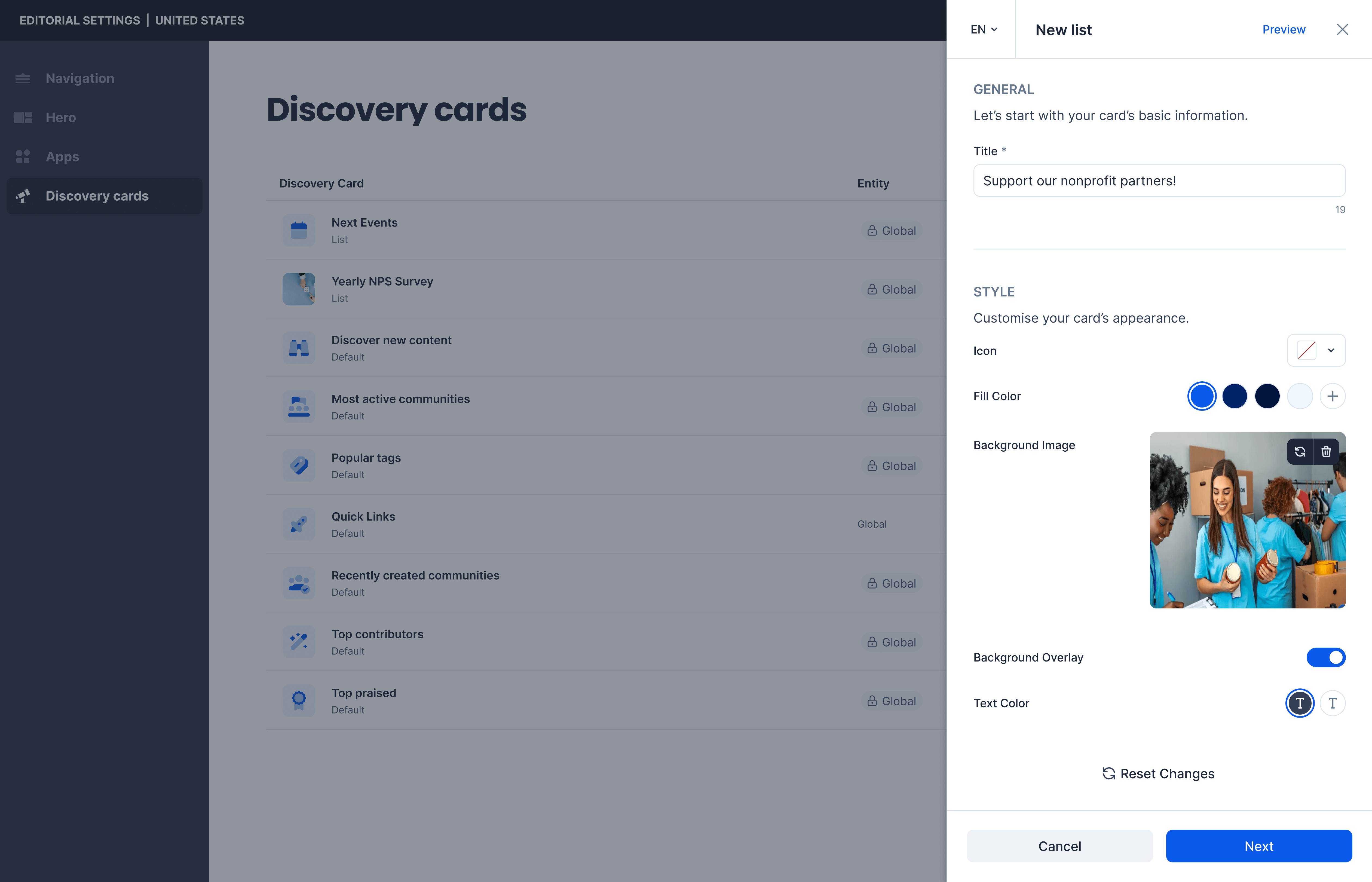Click the Most active communities icon
Screen dimensions: 1372x882
(x=299, y=407)
